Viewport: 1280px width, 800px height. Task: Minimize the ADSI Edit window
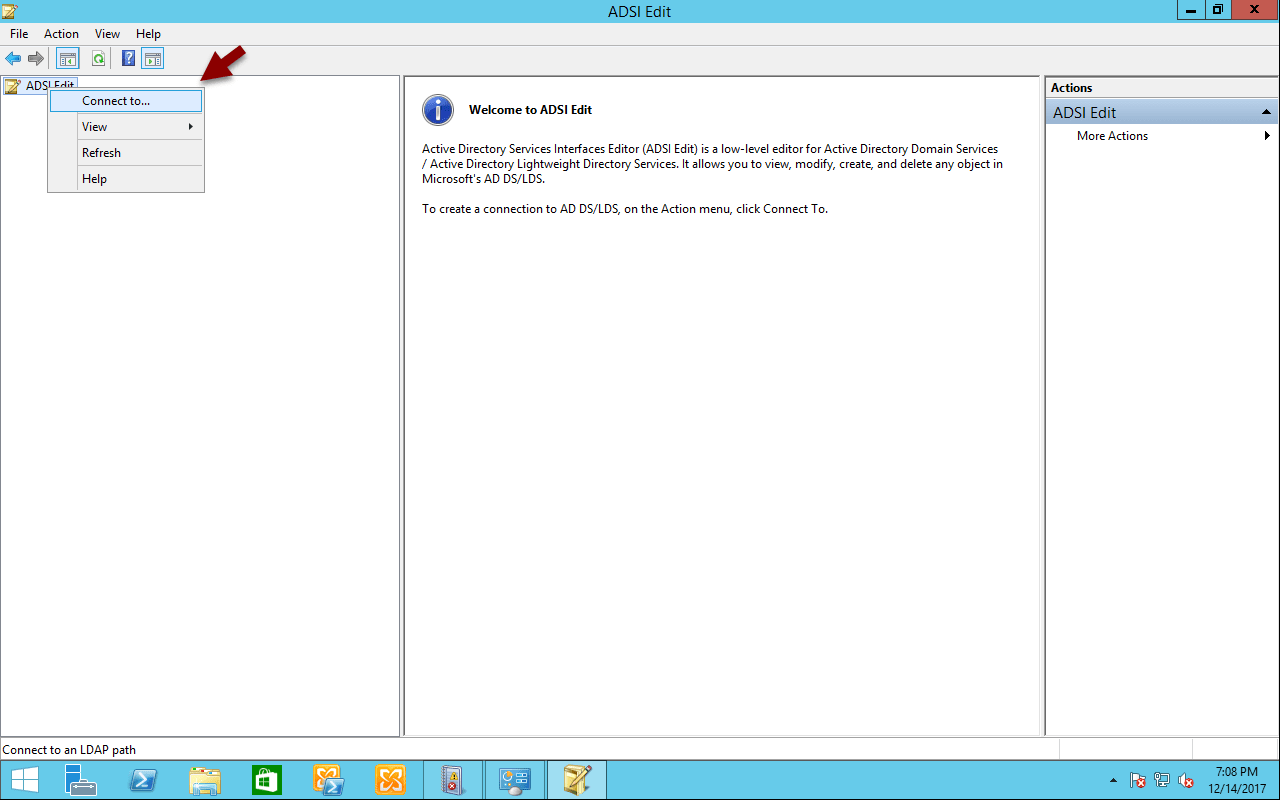coord(1192,9)
